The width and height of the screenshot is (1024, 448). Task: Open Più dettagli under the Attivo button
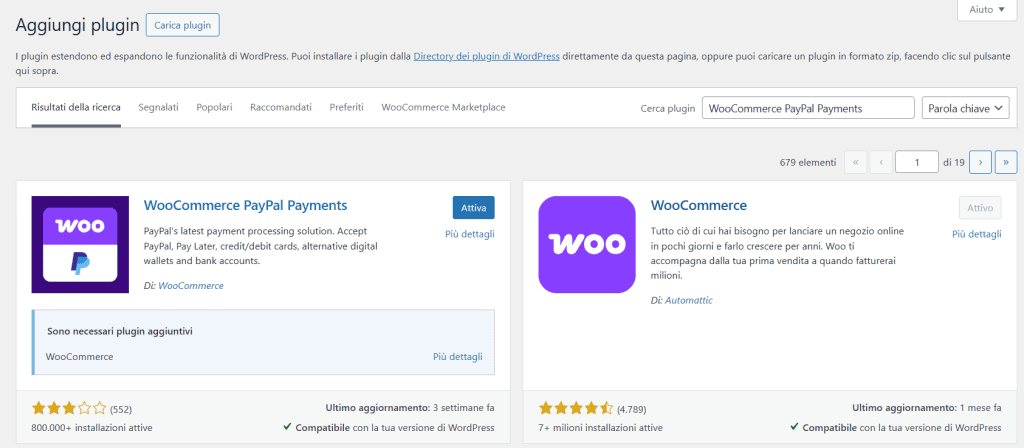[976, 234]
